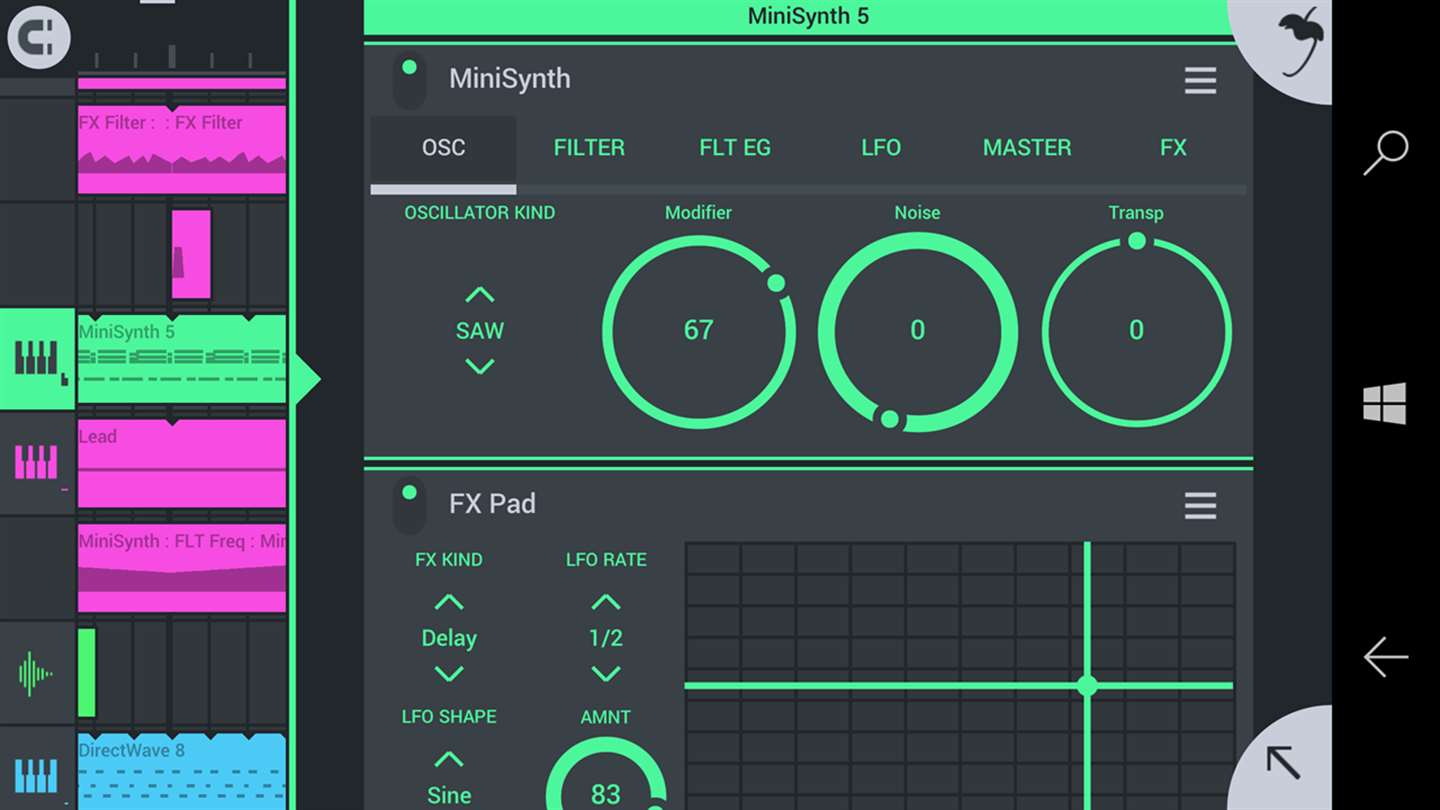Click the Modifier knob showing 67
The width and height of the screenshot is (1440, 810).
[699, 332]
